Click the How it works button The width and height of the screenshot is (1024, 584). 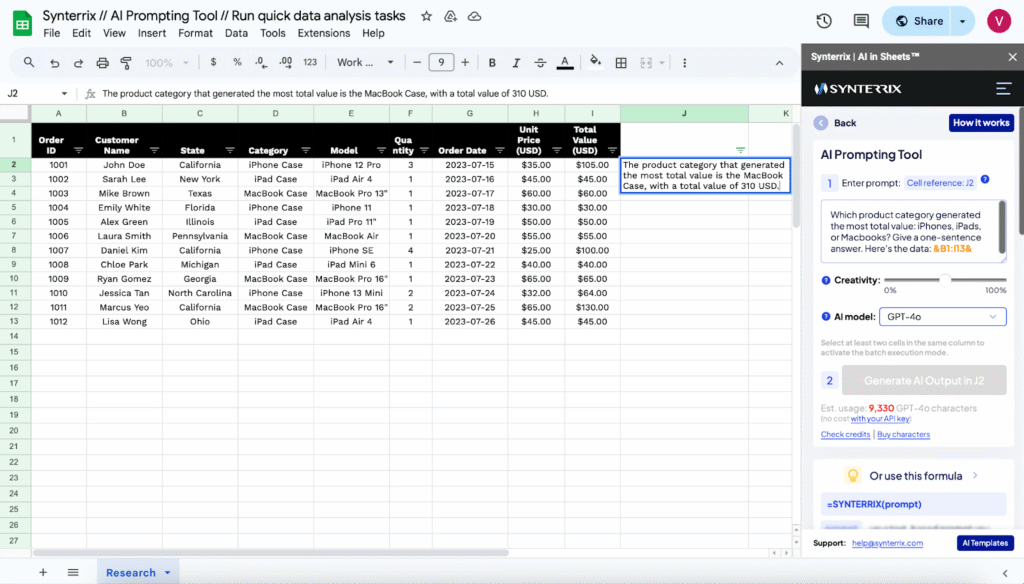pyautogui.click(x=981, y=123)
